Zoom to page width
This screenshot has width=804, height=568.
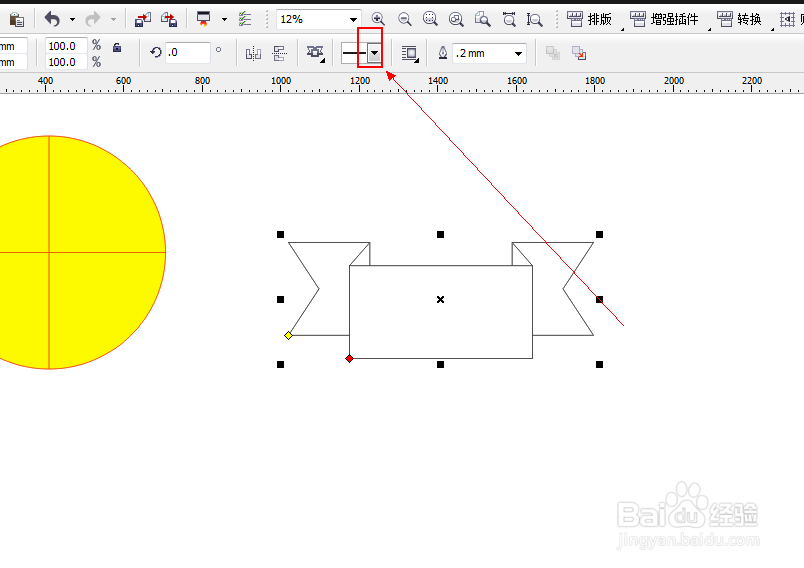tap(509, 19)
